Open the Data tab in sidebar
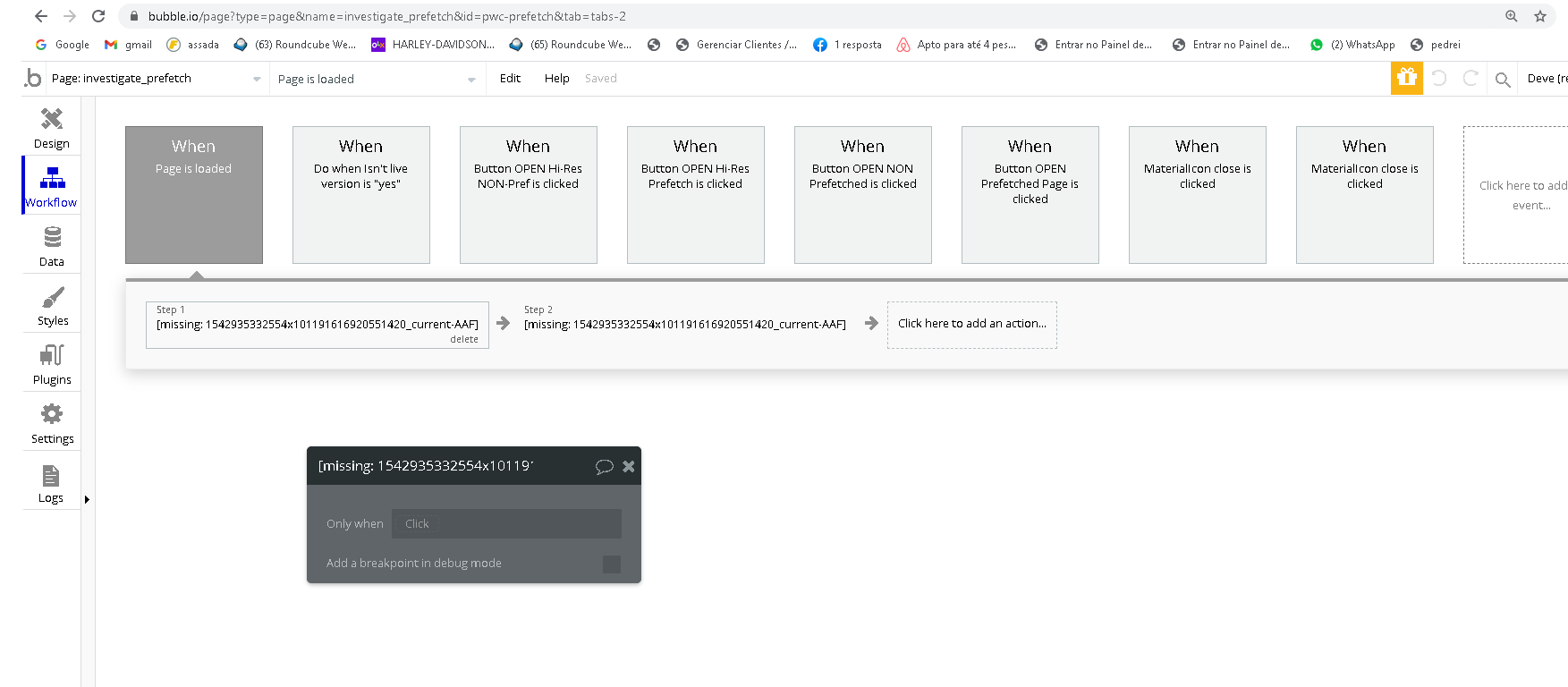The width and height of the screenshot is (1568, 687). pyautogui.click(x=52, y=246)
